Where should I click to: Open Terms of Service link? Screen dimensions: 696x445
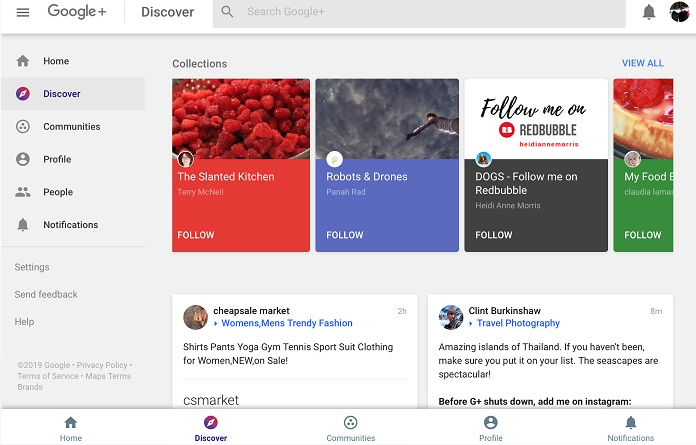[48, 376]
